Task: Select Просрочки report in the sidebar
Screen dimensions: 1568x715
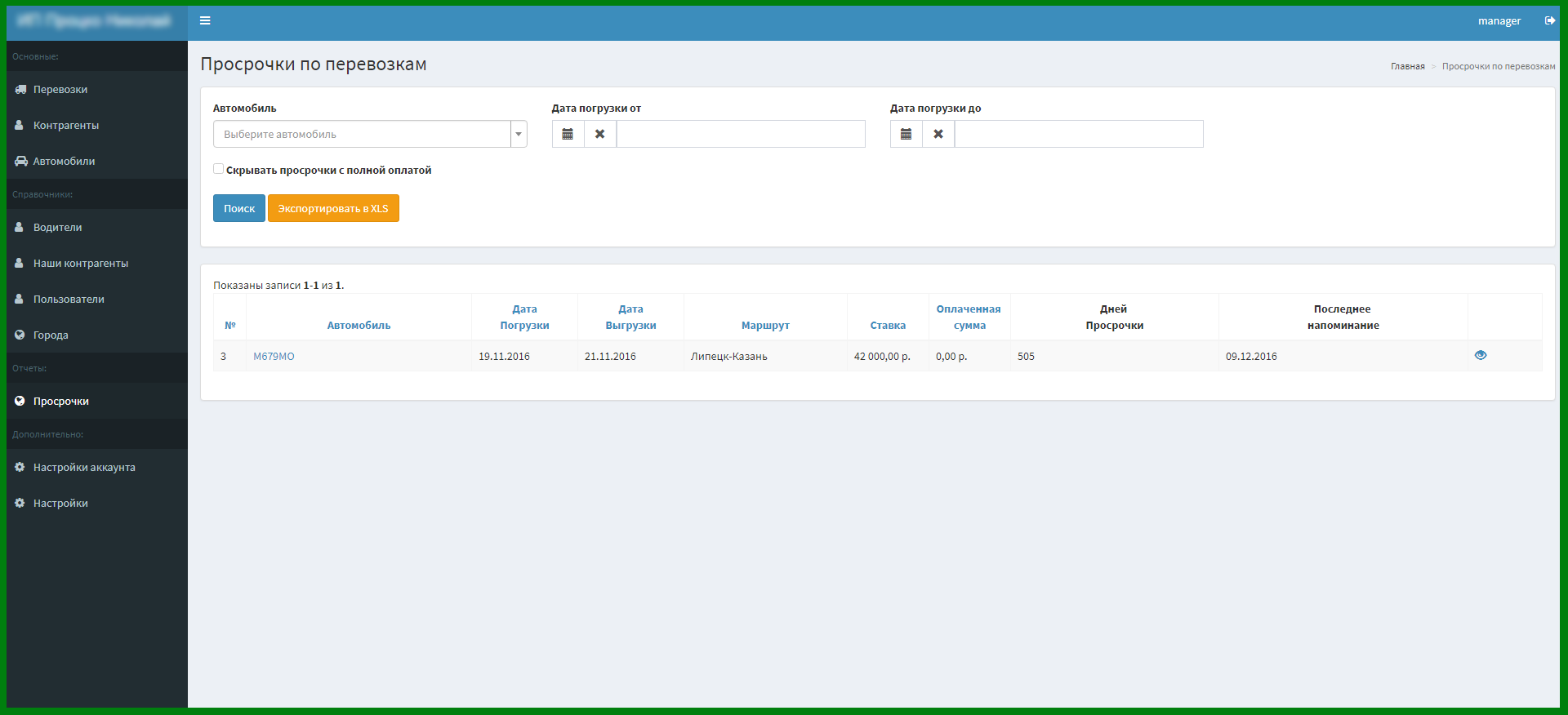Action: tap(97, 401)
